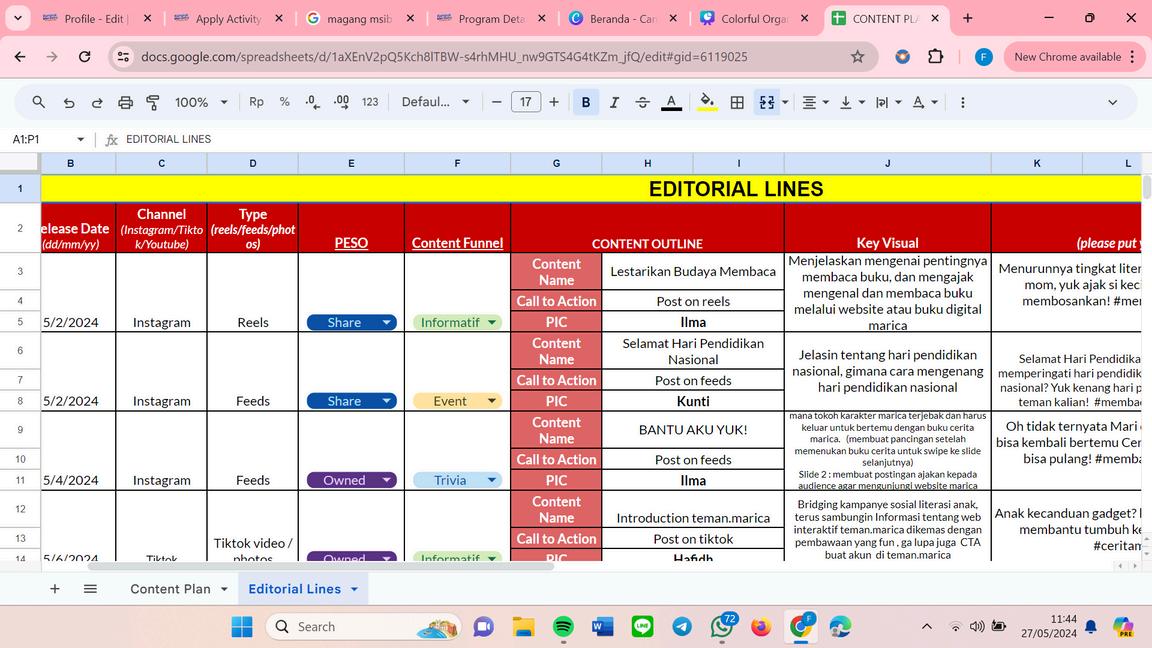1152x648 pixels.
Task: Increase decimal places
Action: pos(342,102)
